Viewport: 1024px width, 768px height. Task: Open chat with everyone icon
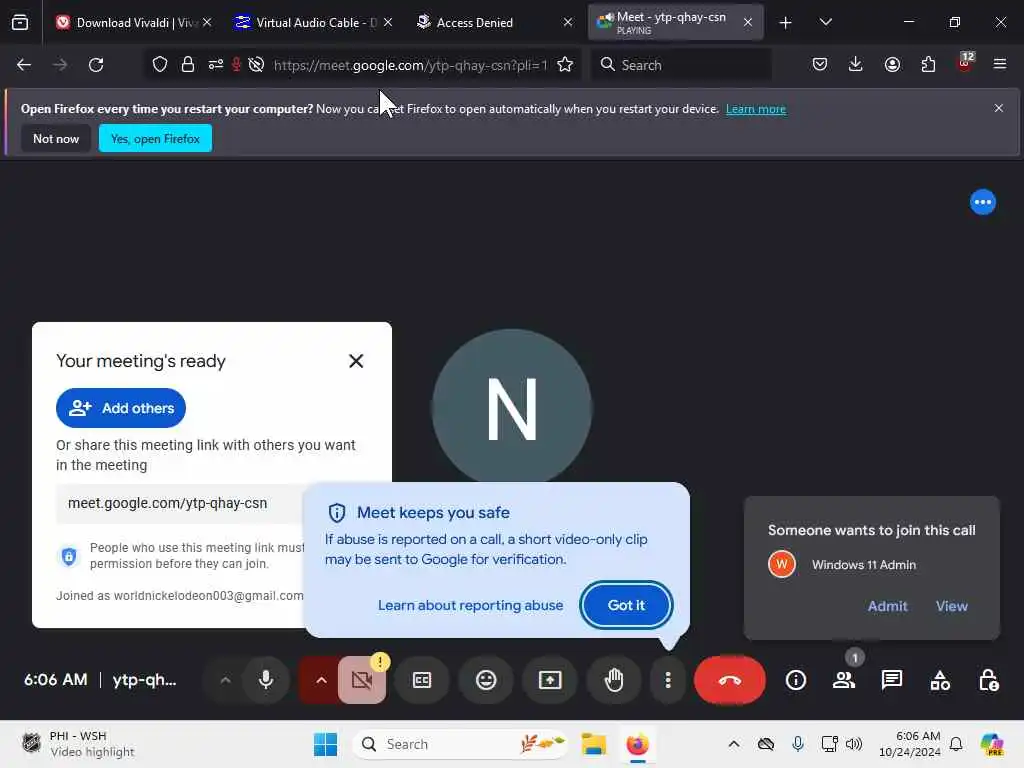click(891, 680)
